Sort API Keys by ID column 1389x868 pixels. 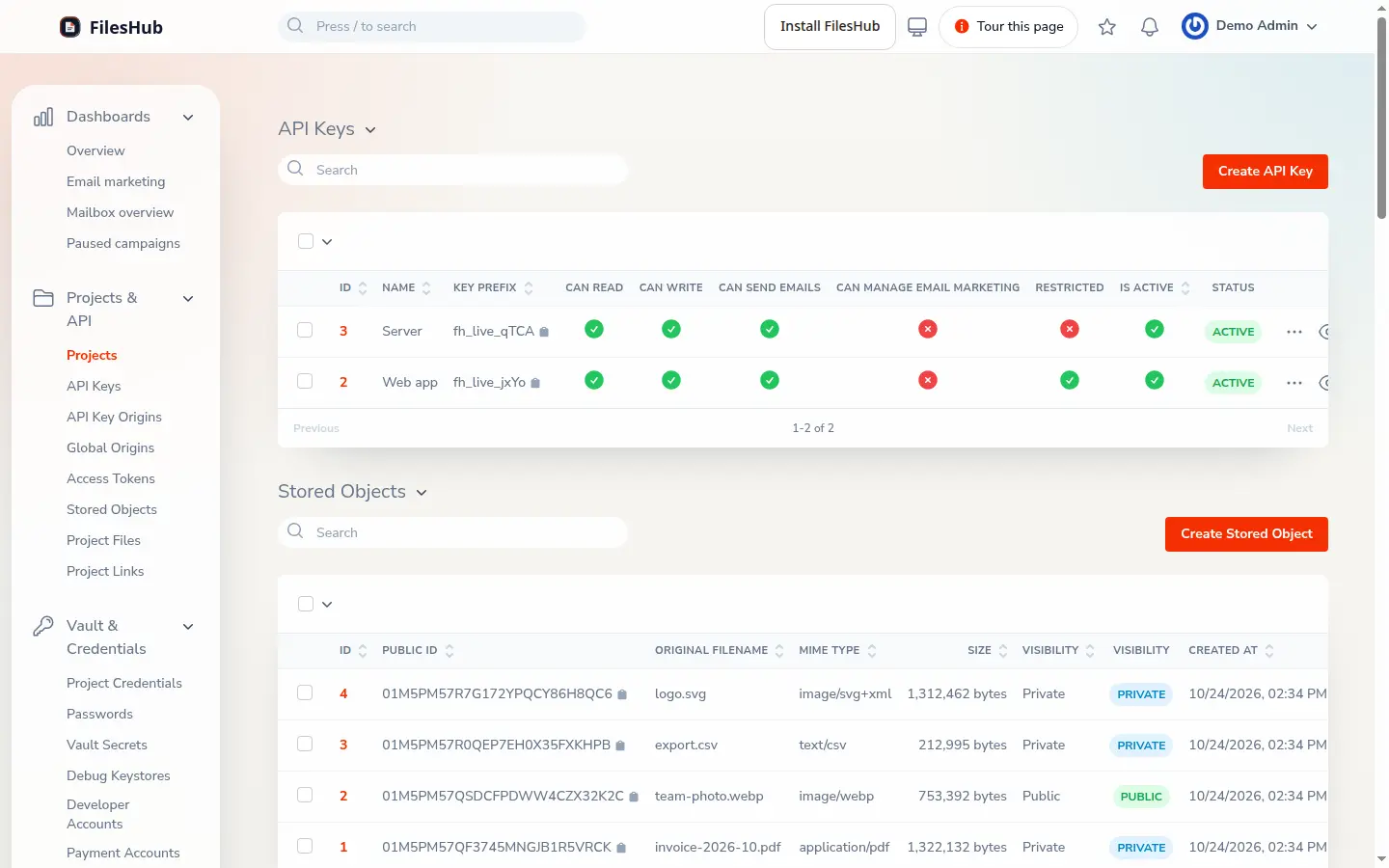[363, 287]
